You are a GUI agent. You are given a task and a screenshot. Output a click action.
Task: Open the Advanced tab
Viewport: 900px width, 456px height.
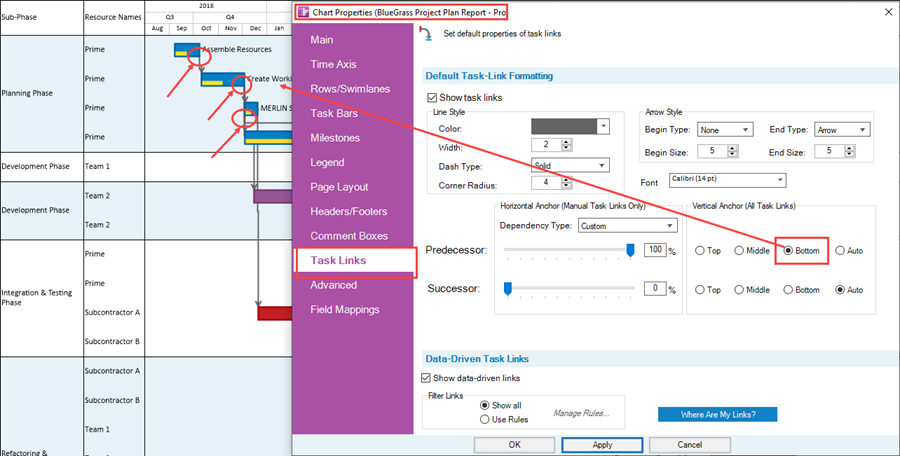(333, 285)
